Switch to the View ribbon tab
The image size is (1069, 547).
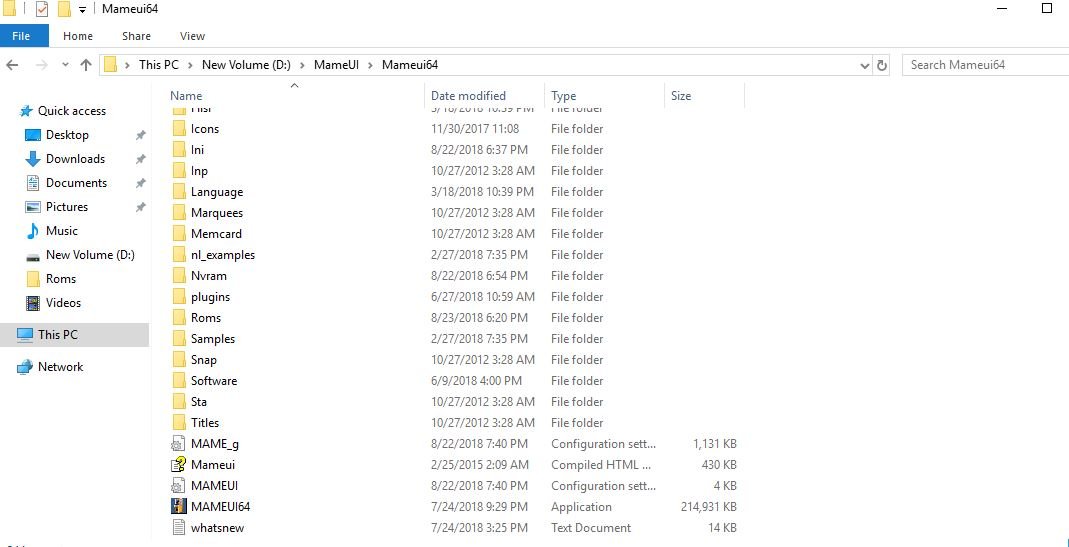[192, 36]
